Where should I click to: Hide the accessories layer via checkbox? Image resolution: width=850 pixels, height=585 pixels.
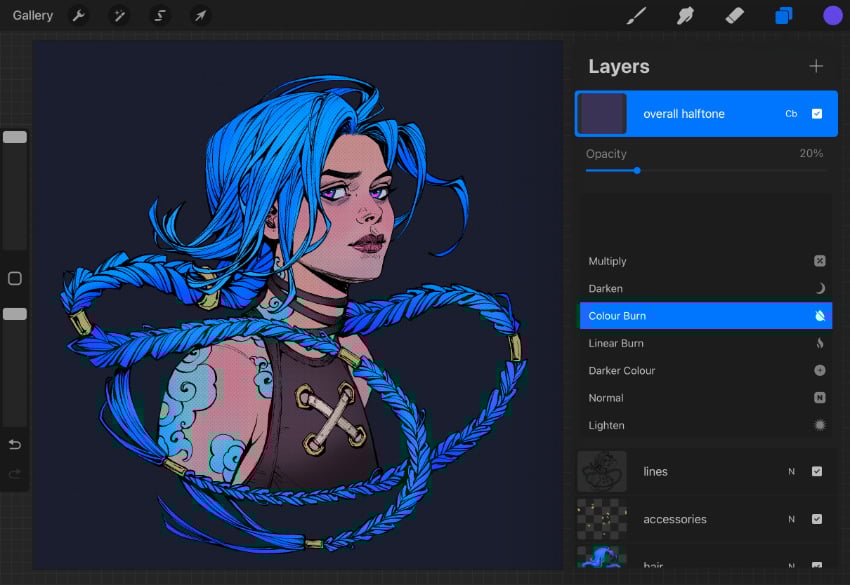817,519
